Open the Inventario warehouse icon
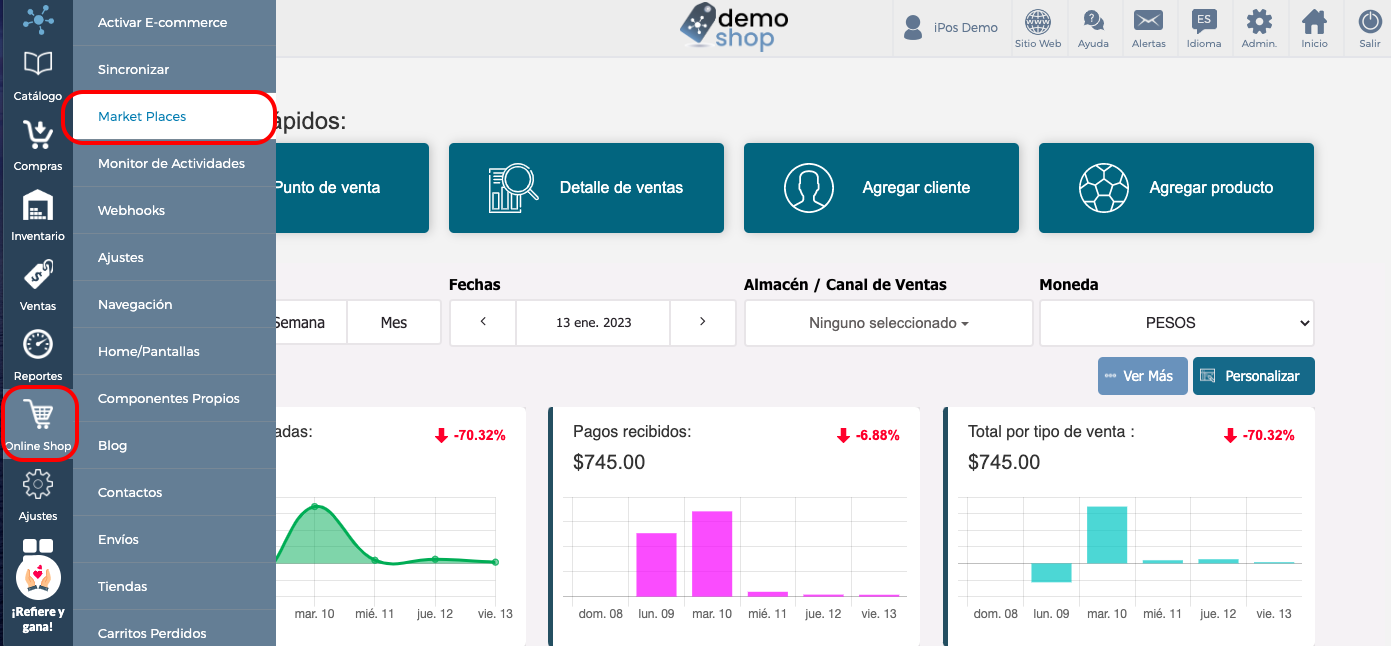Screen dimensions: 1391x646 (x=38, y=206)
